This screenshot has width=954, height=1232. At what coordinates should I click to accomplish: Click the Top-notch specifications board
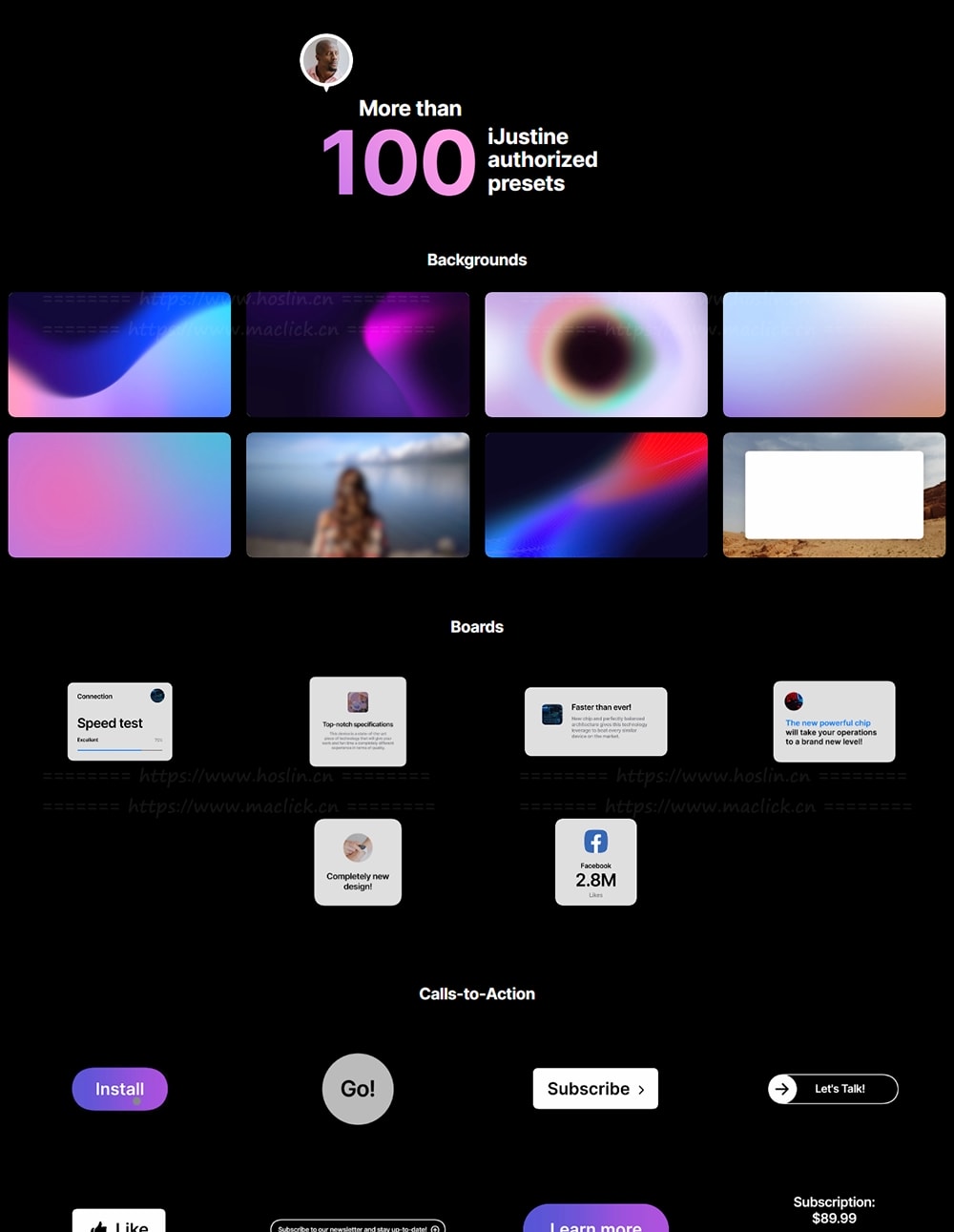coord(358,721)
